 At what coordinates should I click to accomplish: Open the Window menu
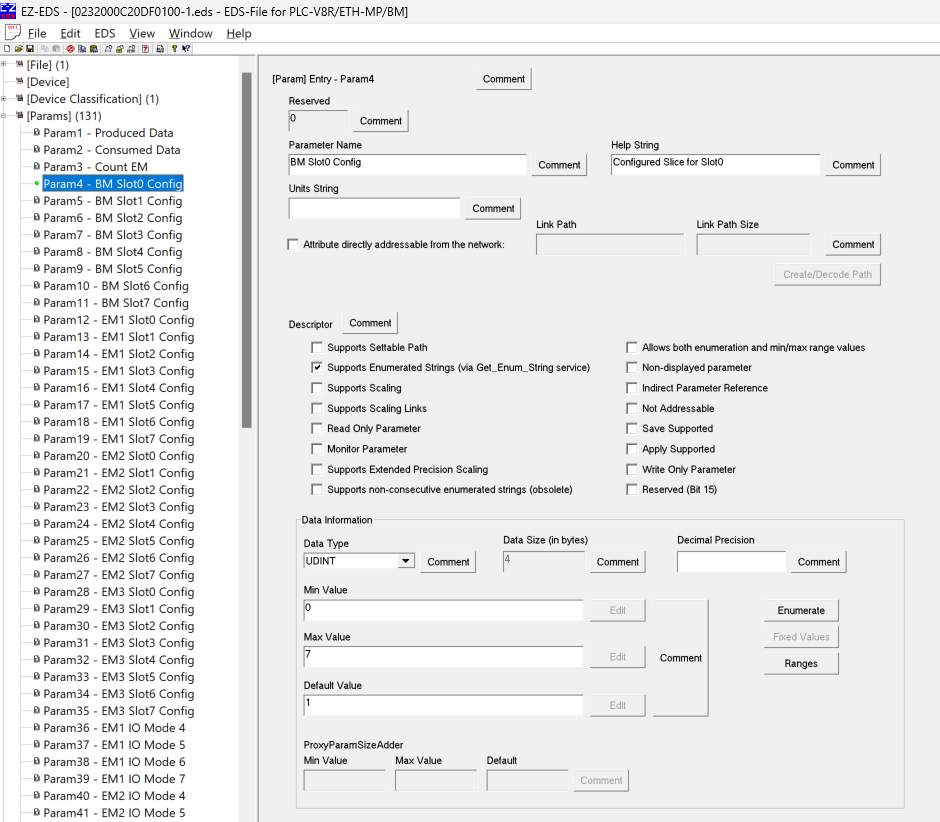[191, 34]
